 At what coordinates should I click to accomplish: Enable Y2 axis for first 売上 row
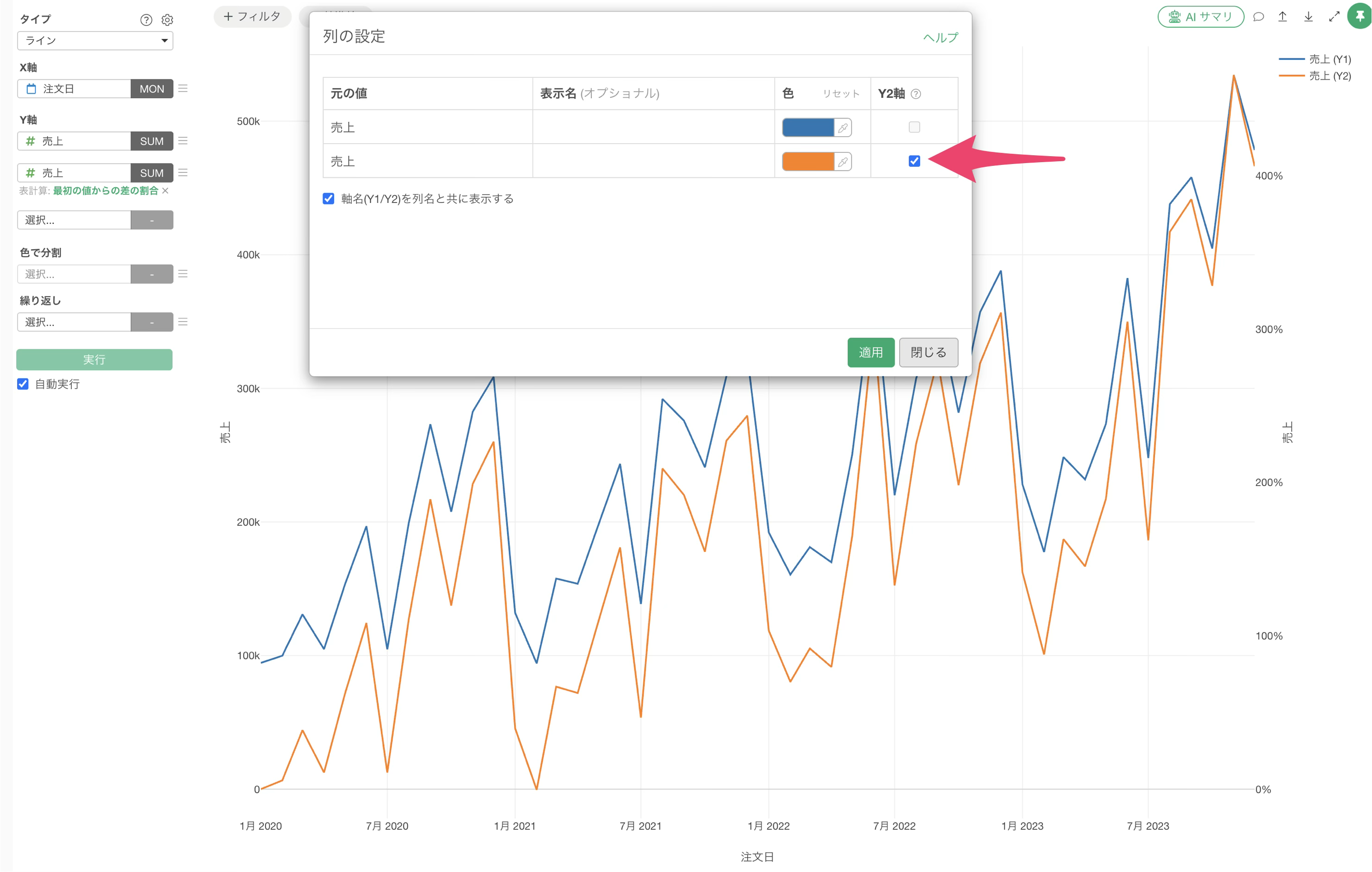click(914, 127)
